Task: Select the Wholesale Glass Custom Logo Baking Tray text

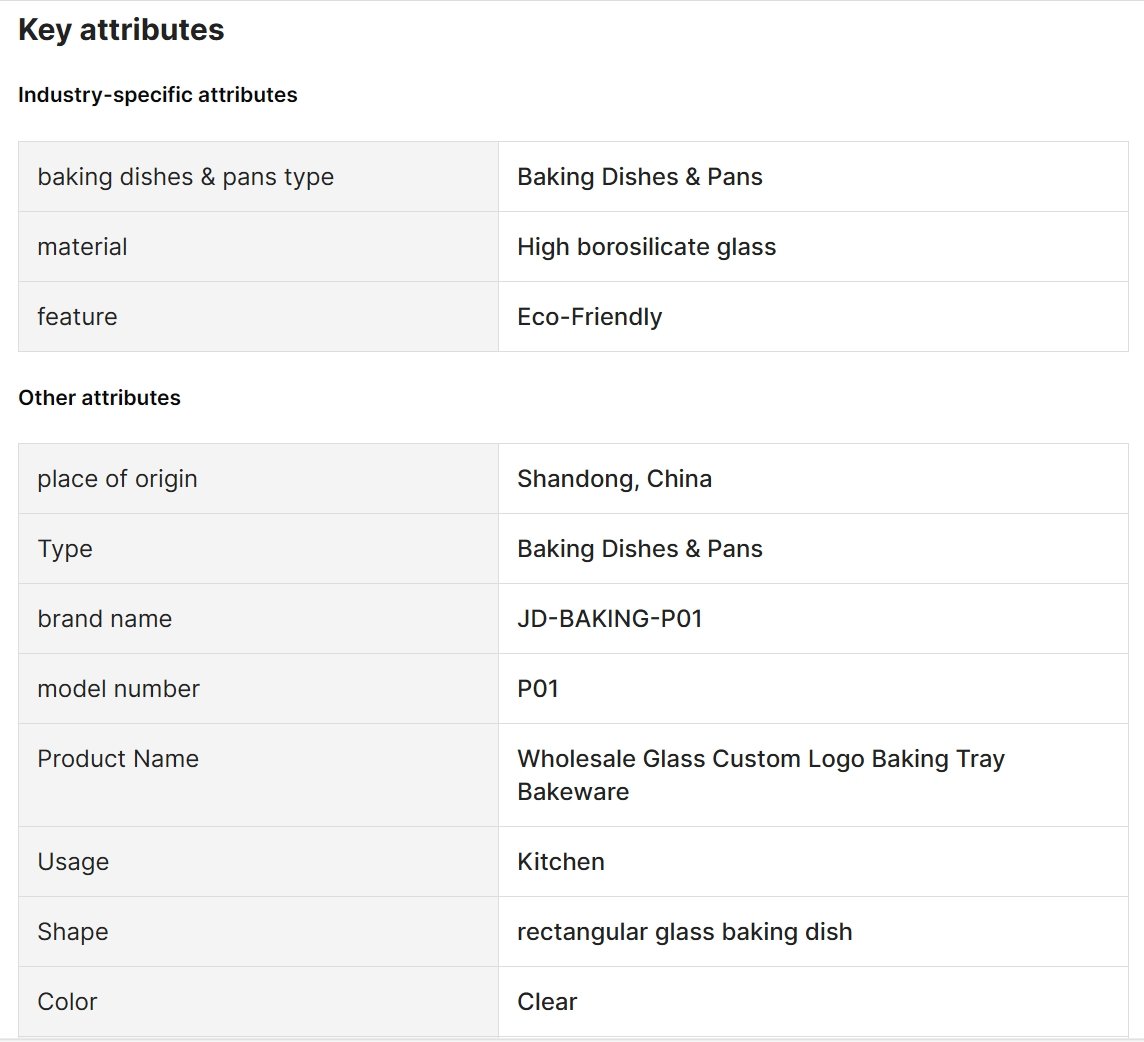Action: click(761, 759)
